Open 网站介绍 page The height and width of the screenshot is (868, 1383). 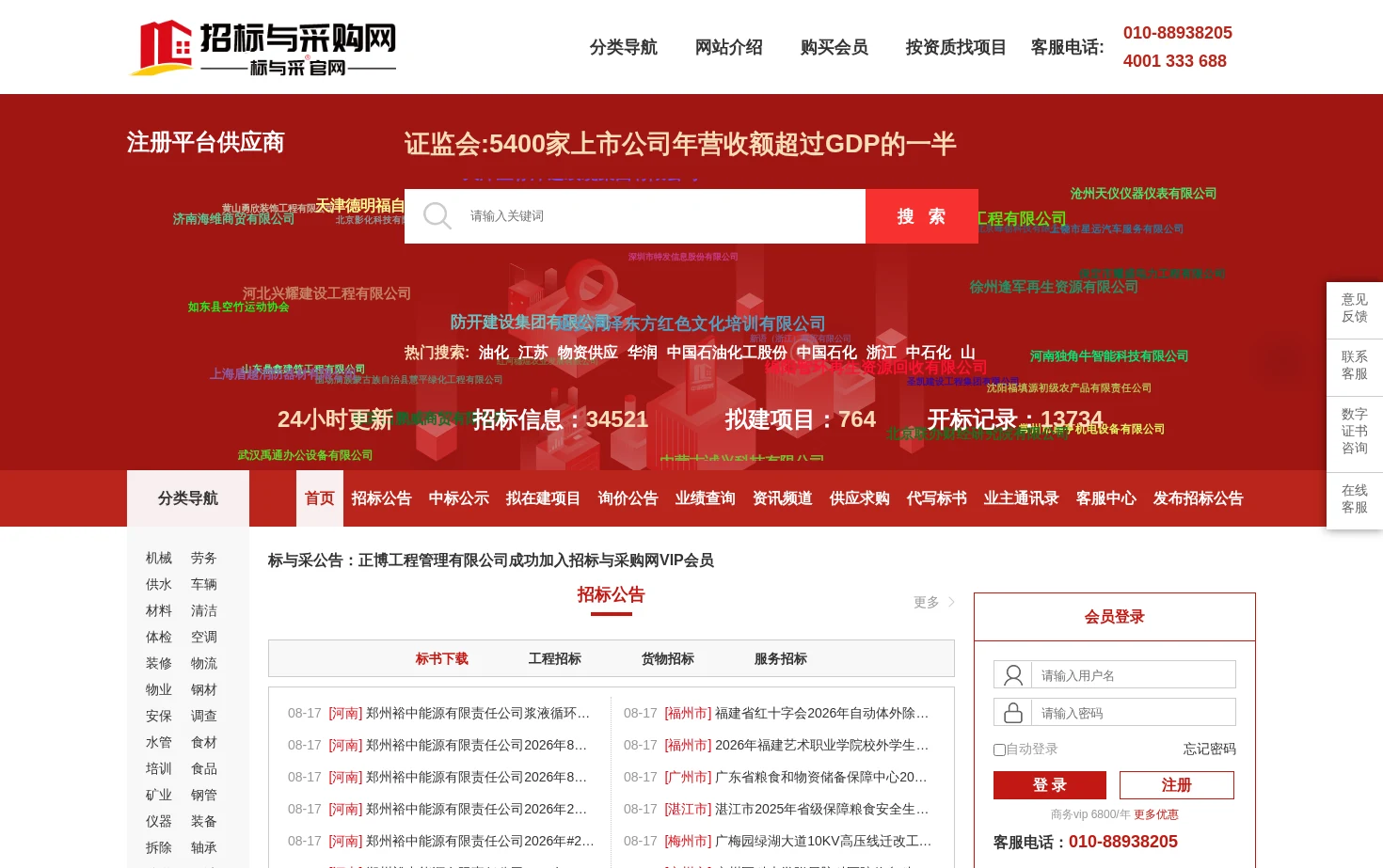[x=729, y=47]
